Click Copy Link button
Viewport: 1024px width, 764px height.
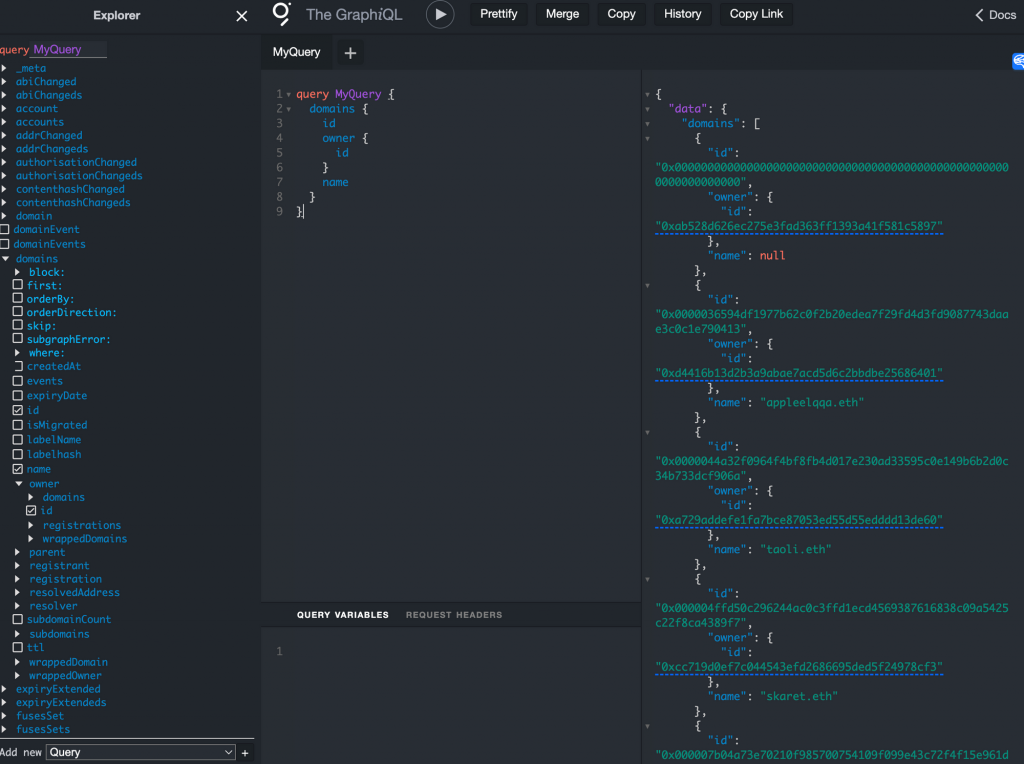[x=756, y=14]
